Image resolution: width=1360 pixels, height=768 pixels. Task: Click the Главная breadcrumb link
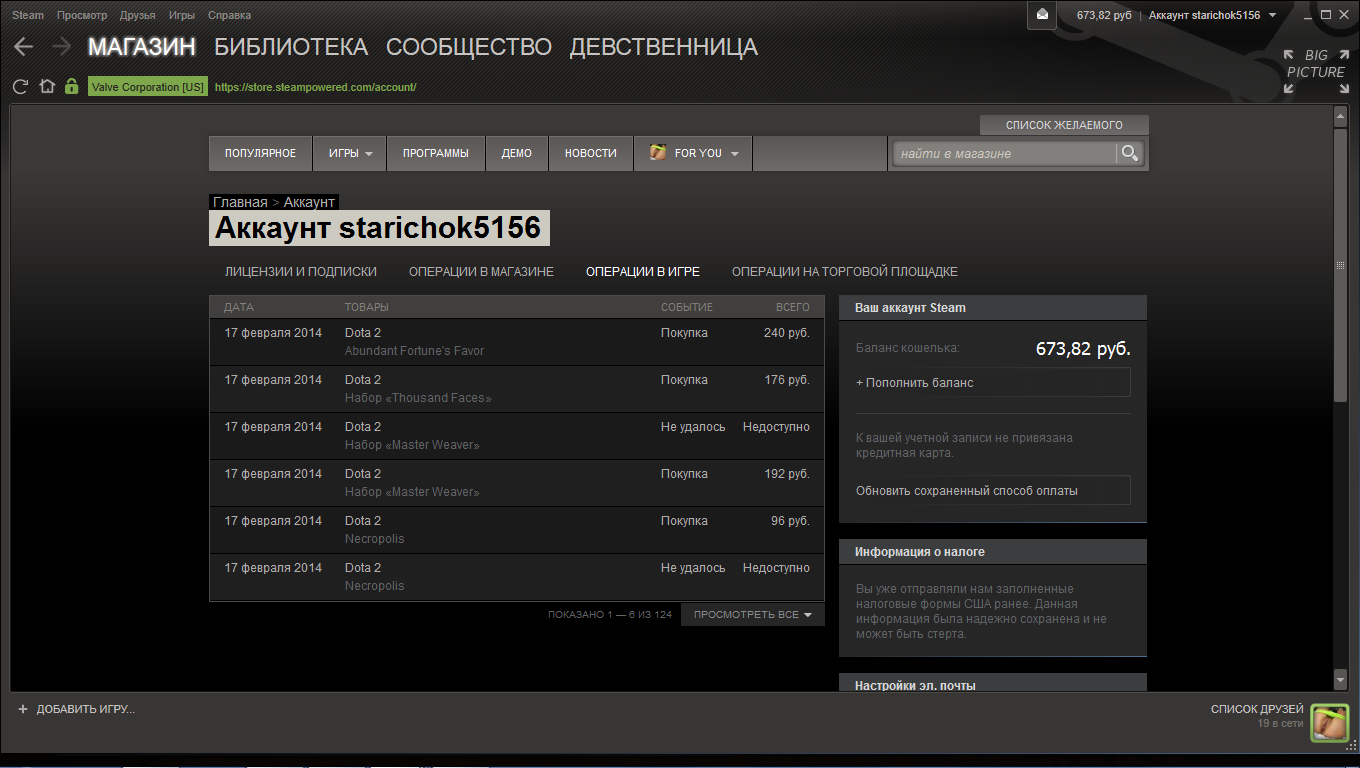pyautogui.click(x=240, y=202)
